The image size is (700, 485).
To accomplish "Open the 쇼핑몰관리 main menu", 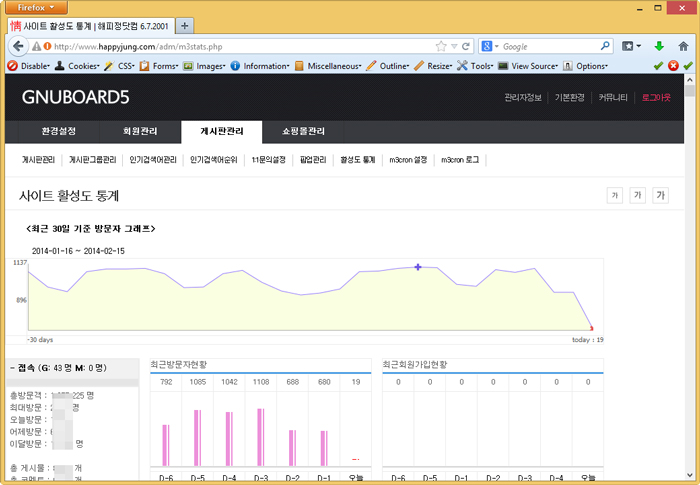I will click(x=303, y=131).
